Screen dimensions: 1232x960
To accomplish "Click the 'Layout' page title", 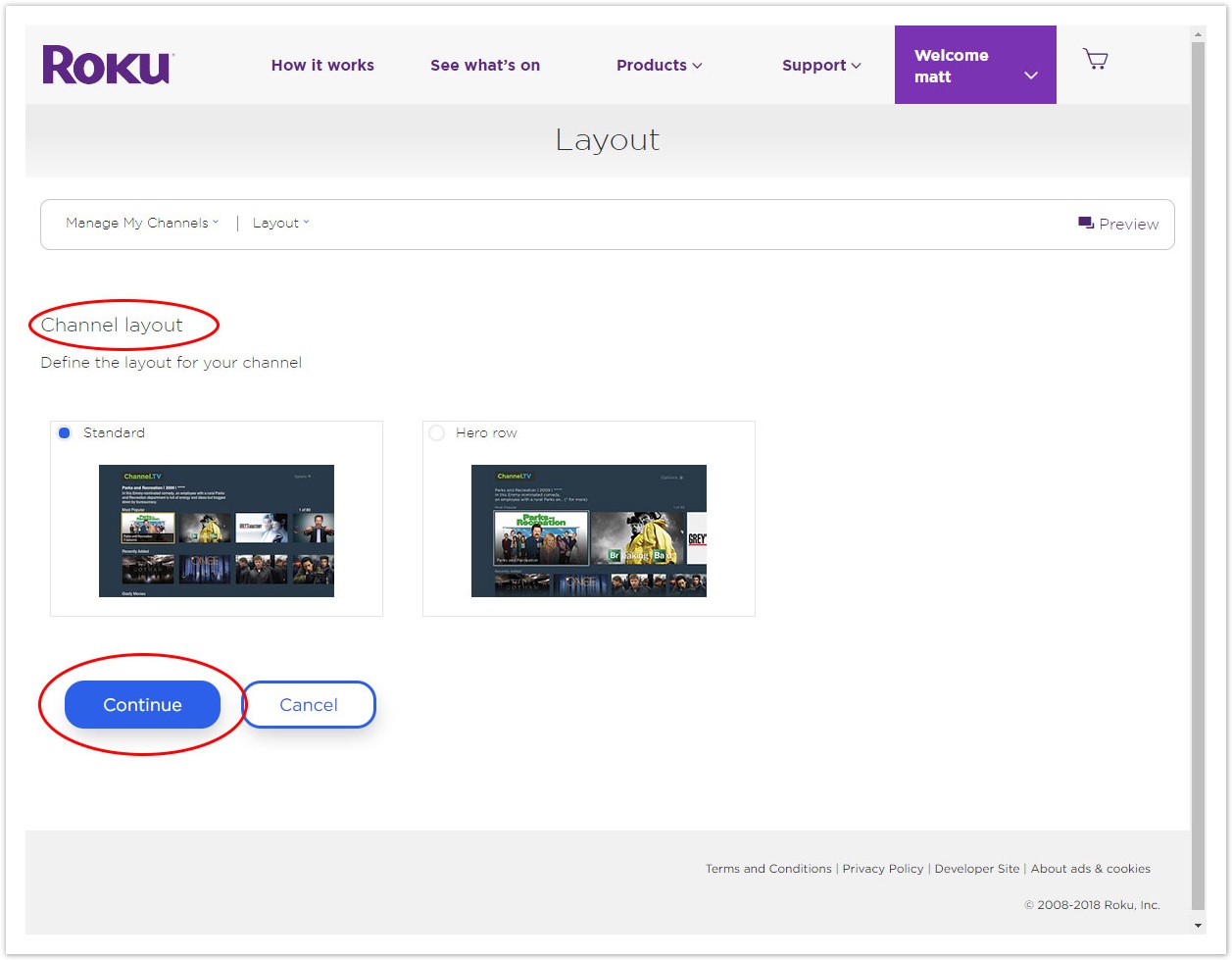I will (x=608, y=140).
